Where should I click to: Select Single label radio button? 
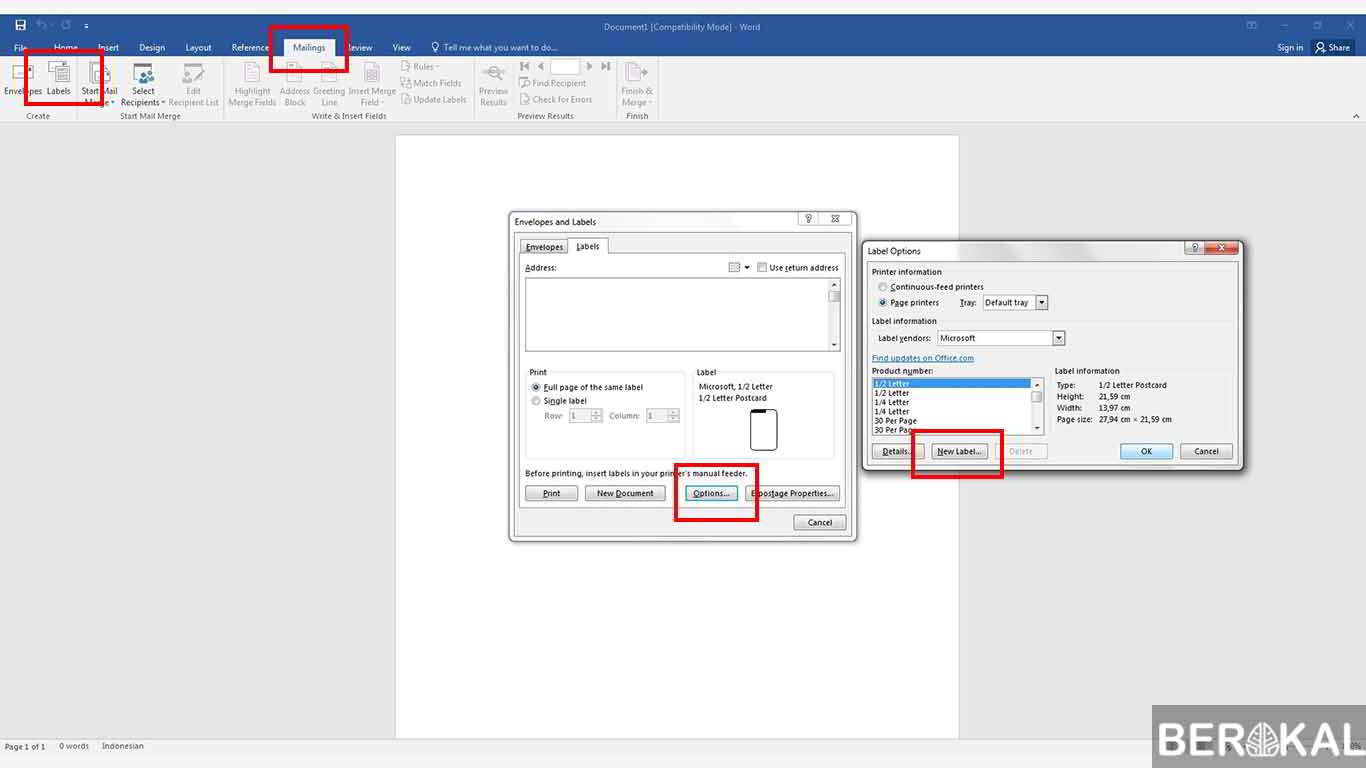click(560, 401)
